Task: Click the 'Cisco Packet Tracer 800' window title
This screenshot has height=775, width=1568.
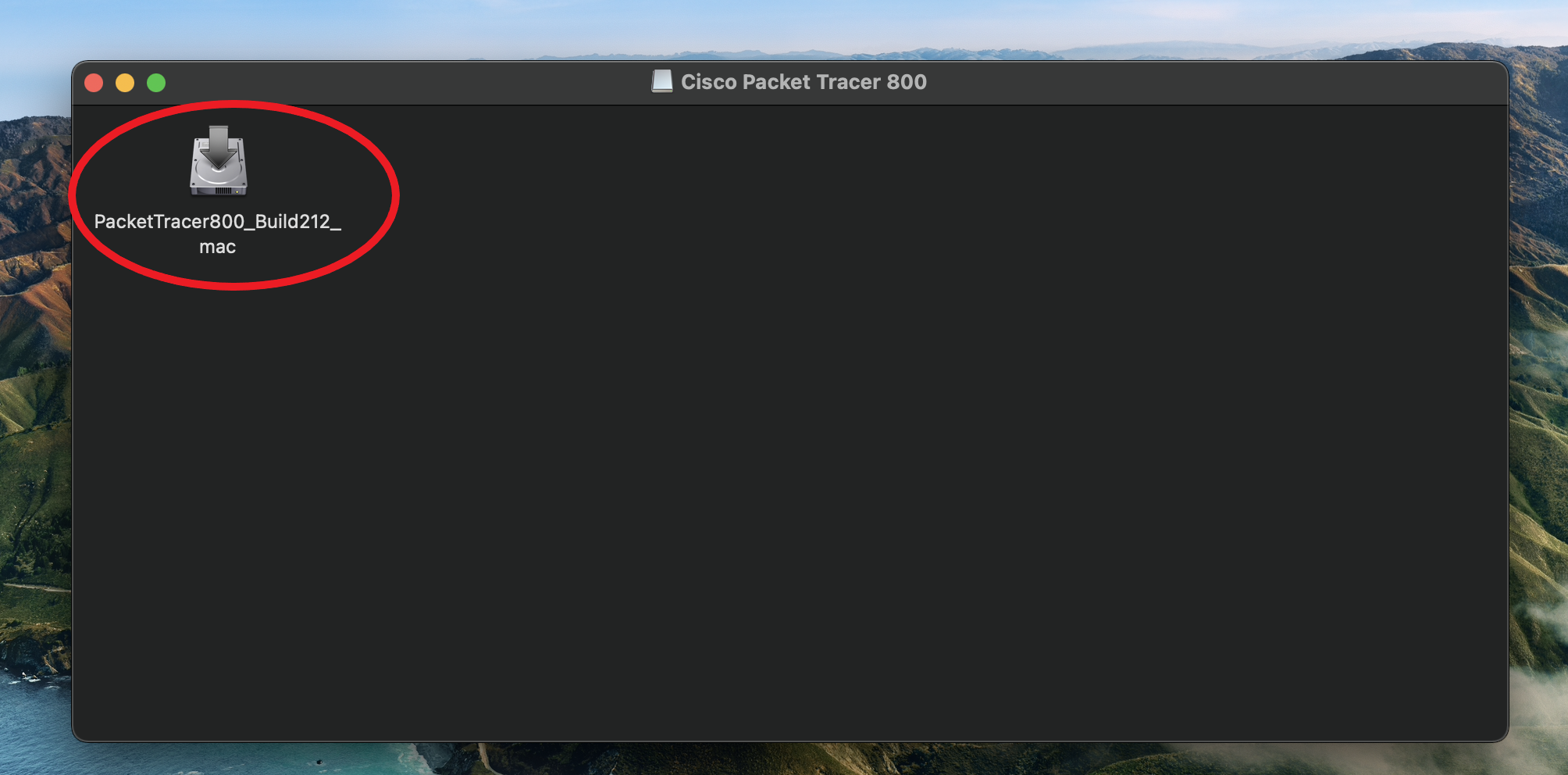Action: 804,82
